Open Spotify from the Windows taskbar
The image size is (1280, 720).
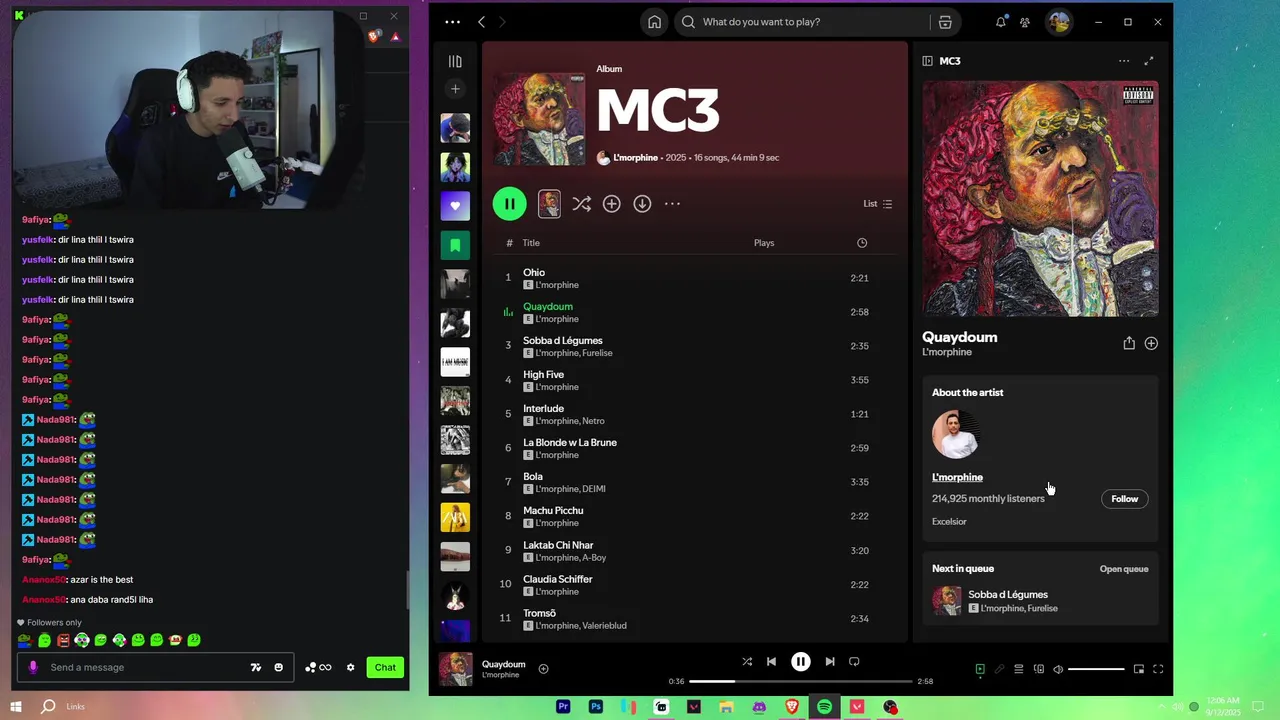[824, 707]
